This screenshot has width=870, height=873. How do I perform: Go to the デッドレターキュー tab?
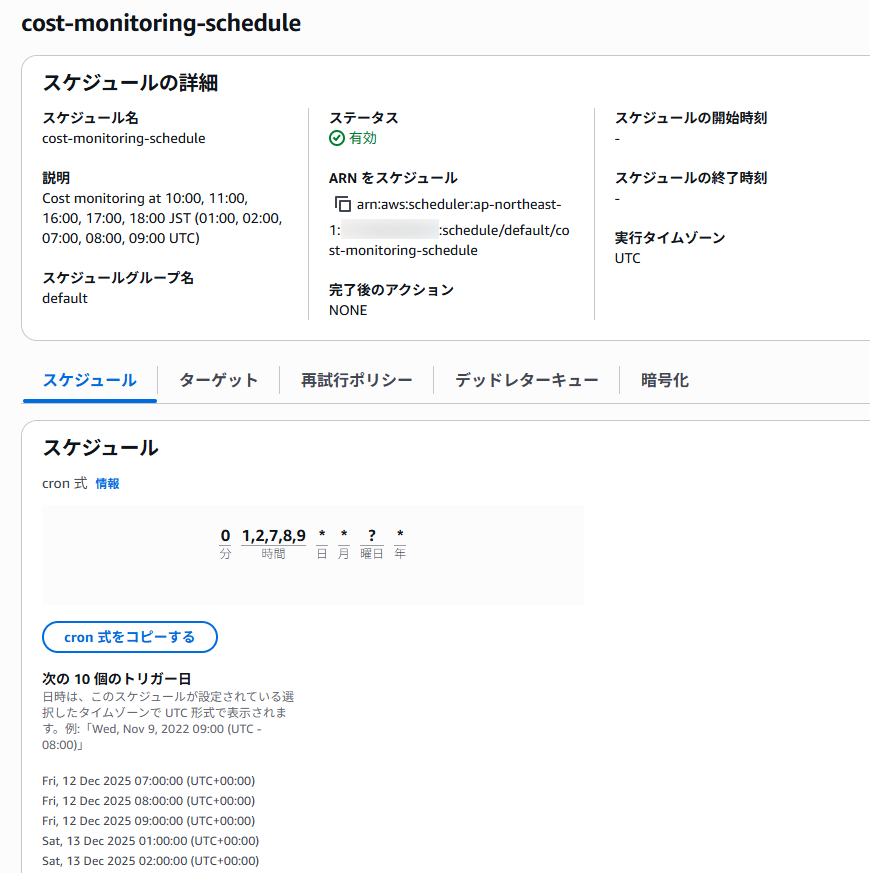[526, 380]
